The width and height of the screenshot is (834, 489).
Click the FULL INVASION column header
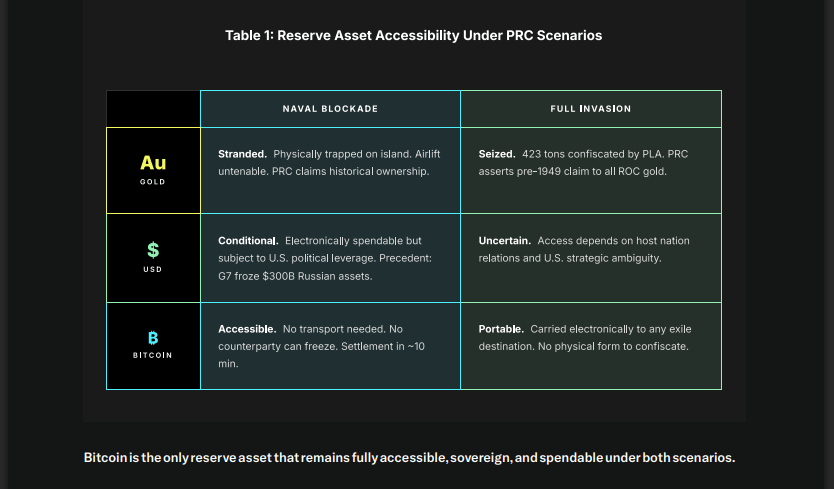tap(590, 109)
